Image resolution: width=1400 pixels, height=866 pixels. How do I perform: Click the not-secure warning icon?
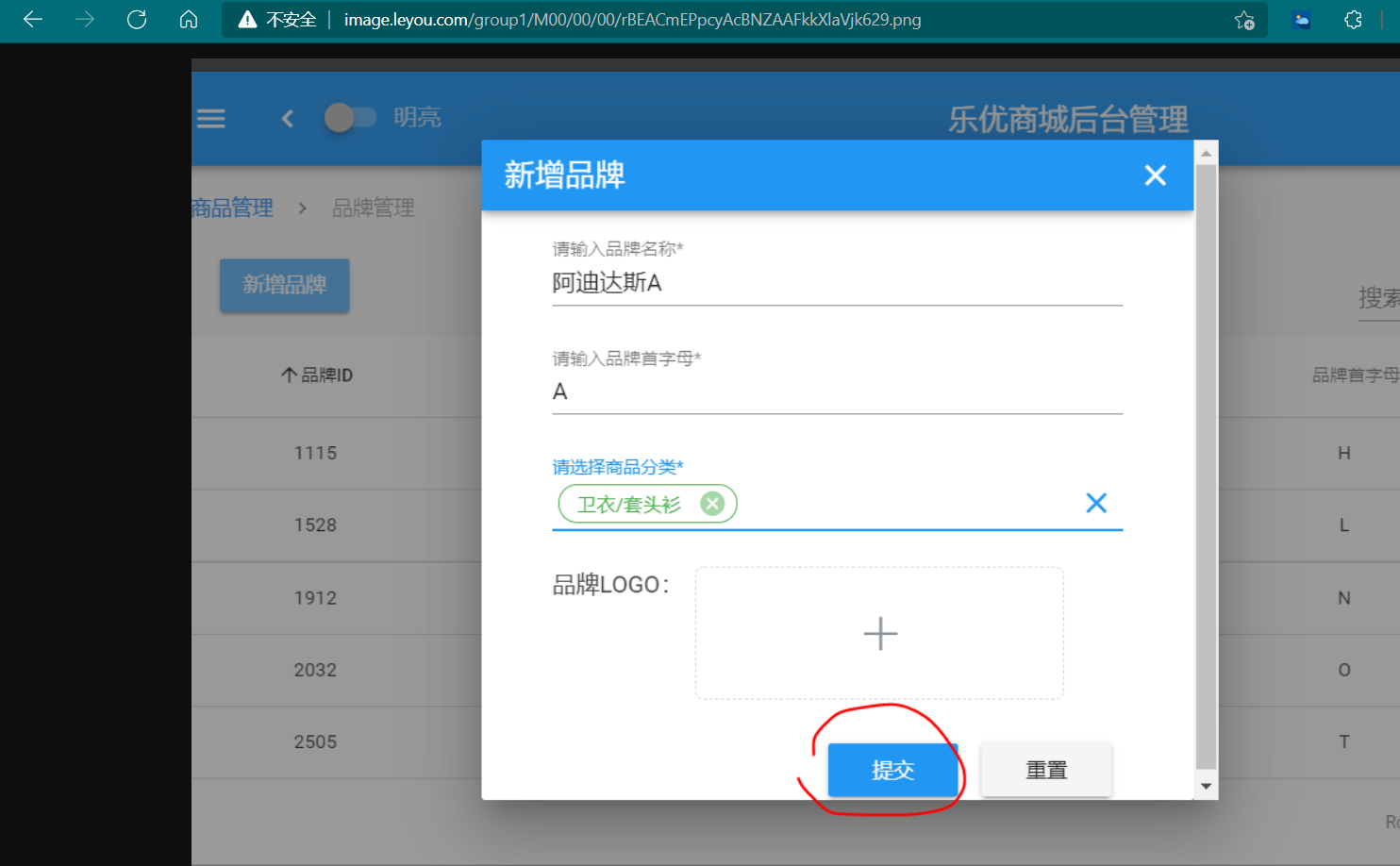coord(247,20)
